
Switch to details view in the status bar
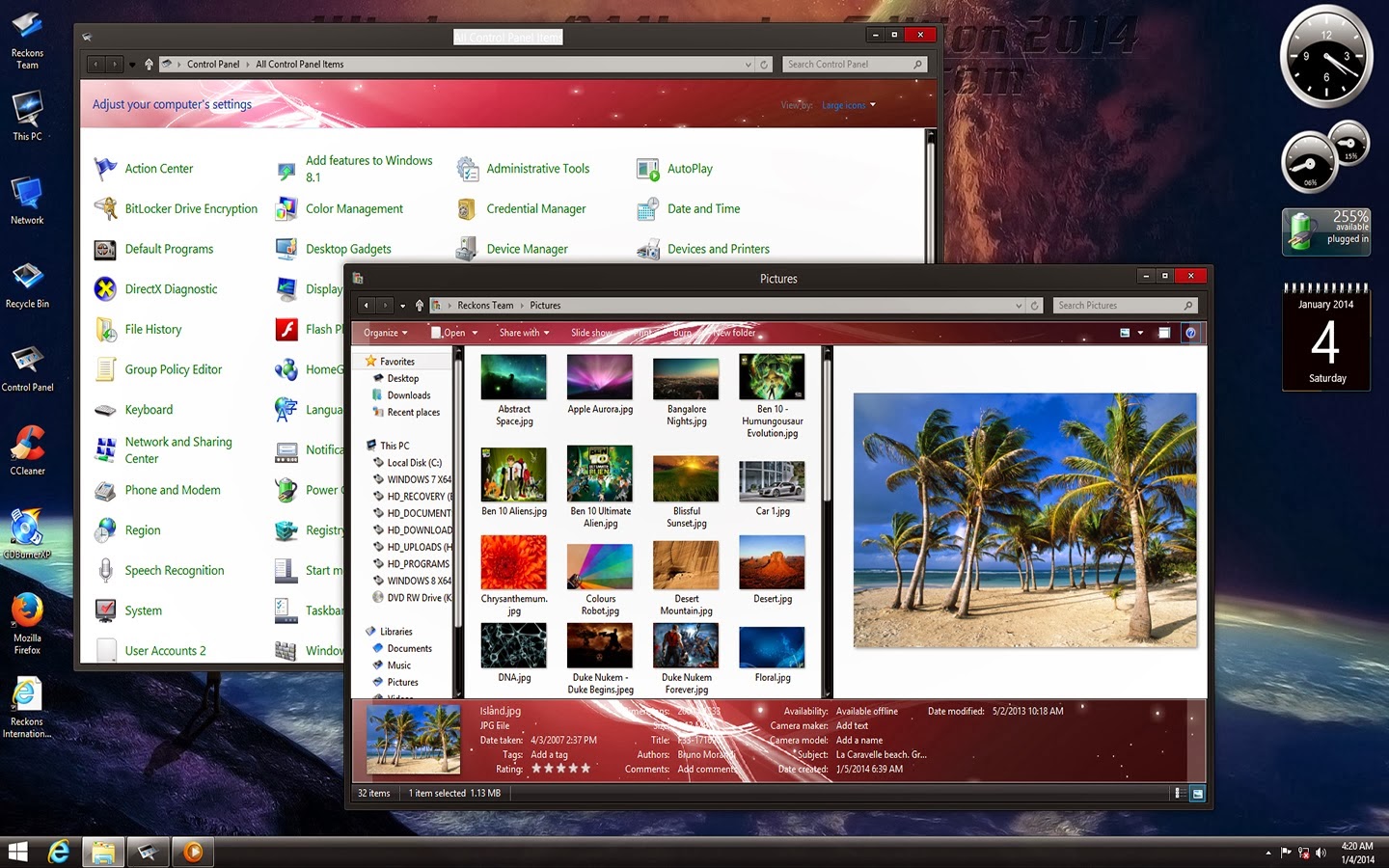pos(1179,793)
